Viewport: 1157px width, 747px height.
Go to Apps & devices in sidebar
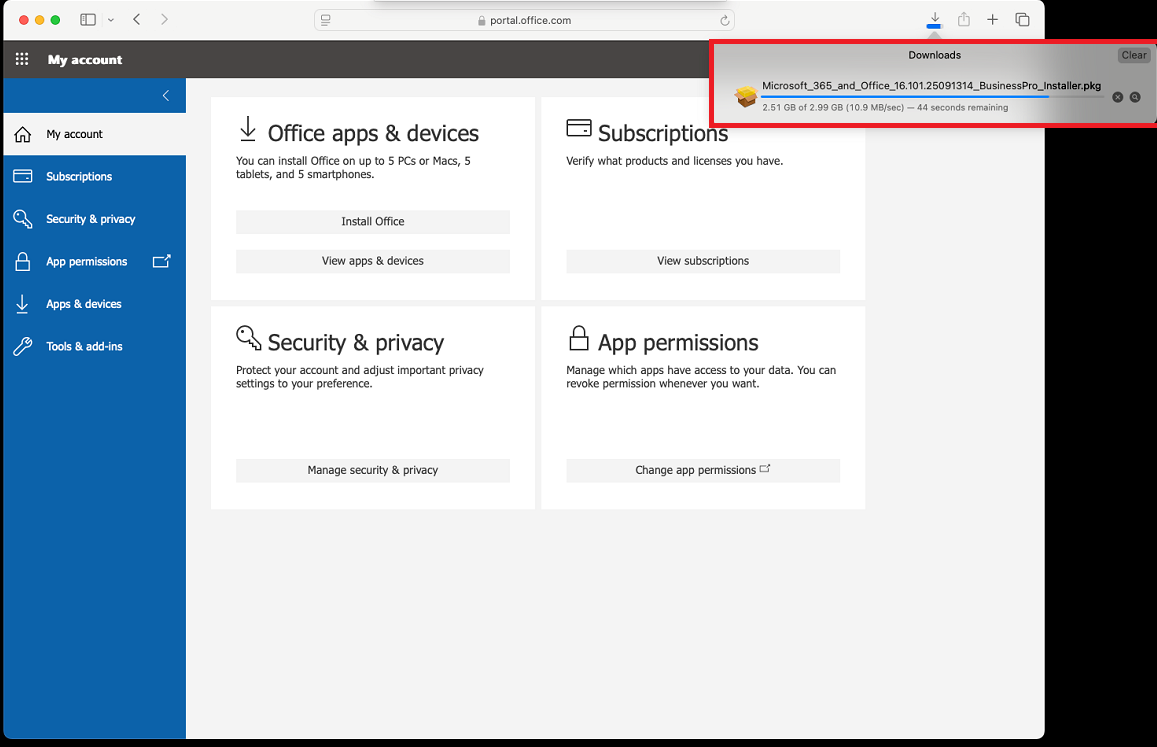click(x=83, y=304)
